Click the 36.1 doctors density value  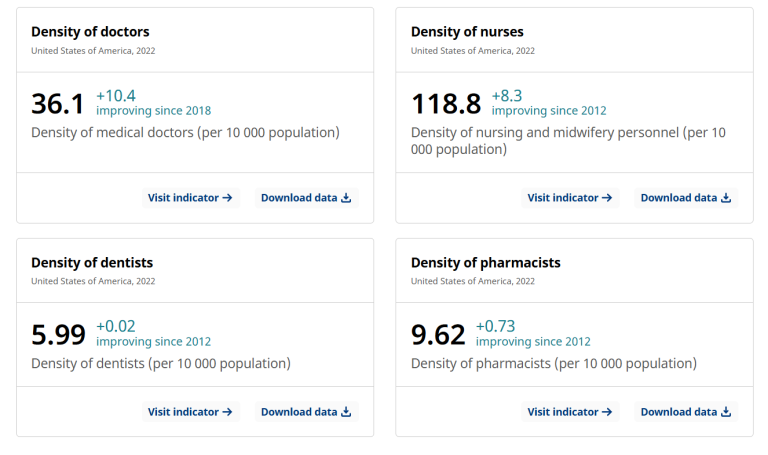pos(58,104)
